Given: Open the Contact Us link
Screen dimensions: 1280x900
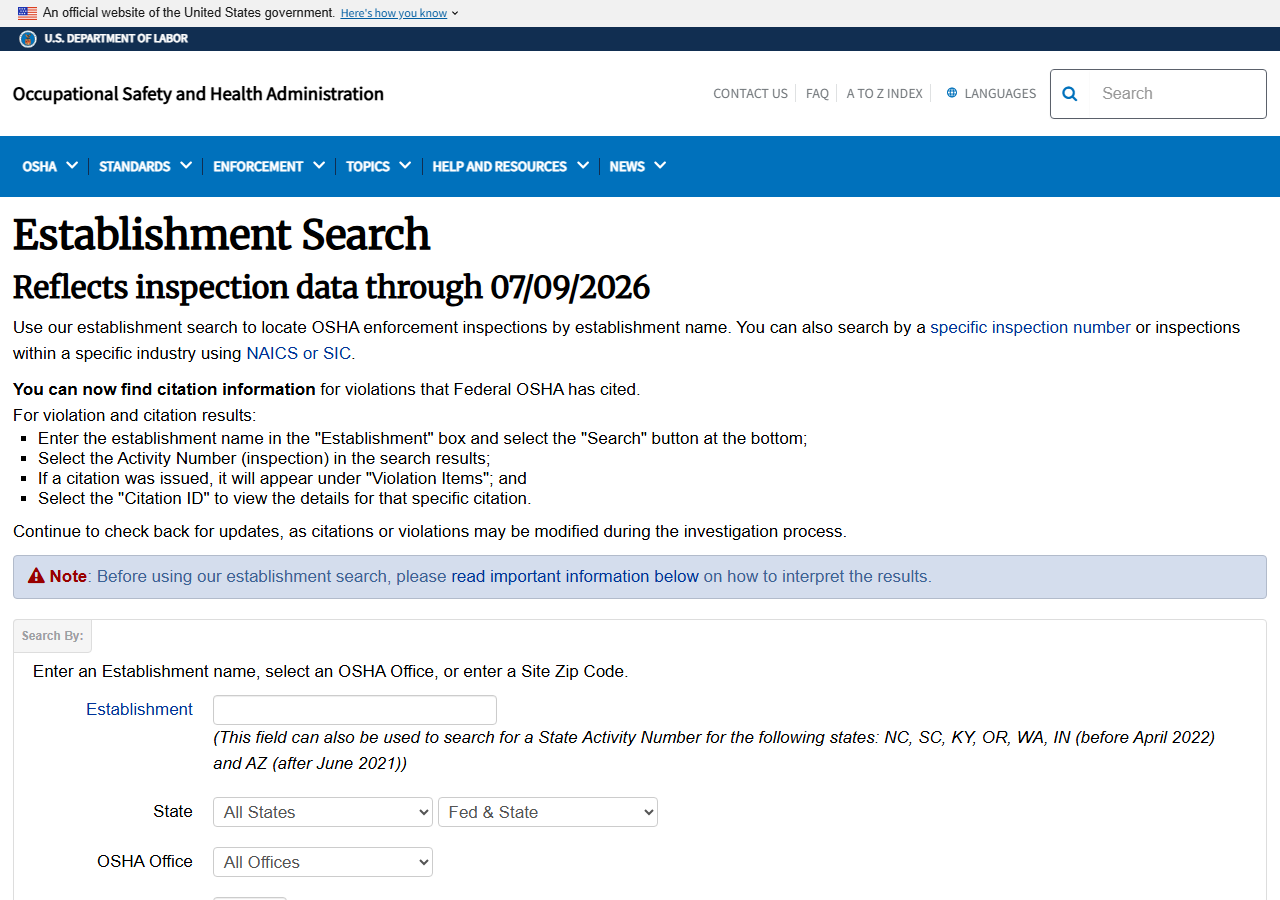Looking at the screenshot, I should point(750,93).
